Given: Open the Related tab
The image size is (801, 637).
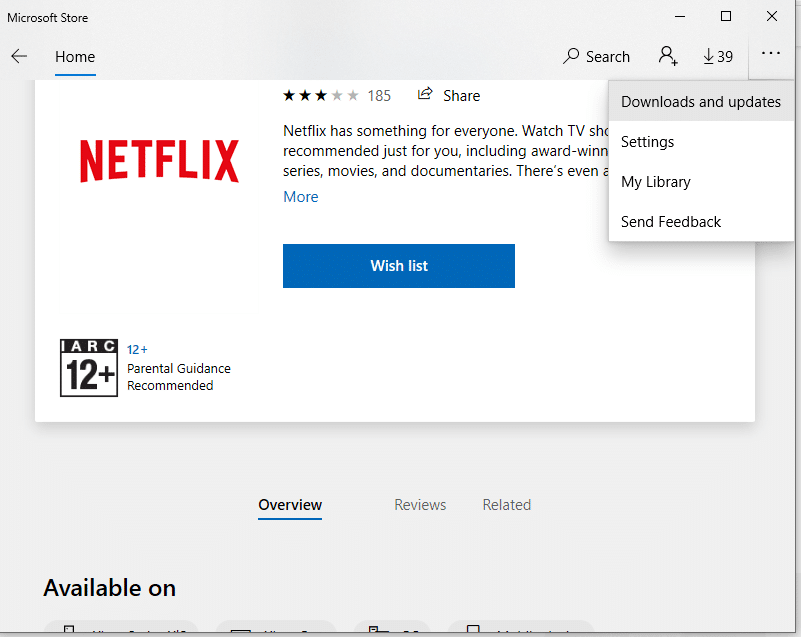Looking at the screenshot, I should coord(507,505).
